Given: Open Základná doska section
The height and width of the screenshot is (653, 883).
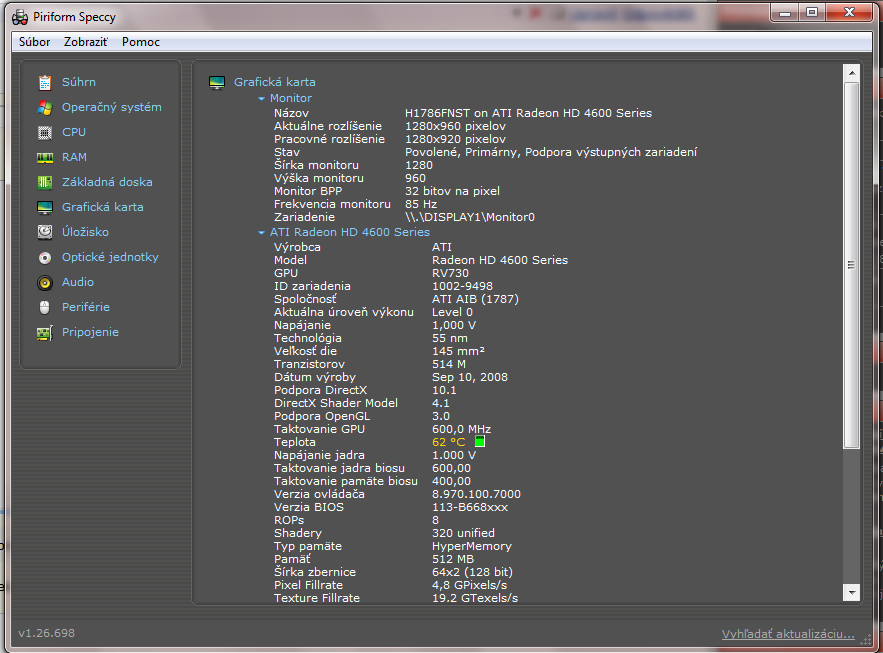Looking at the screenshot, I should (107, 182).
